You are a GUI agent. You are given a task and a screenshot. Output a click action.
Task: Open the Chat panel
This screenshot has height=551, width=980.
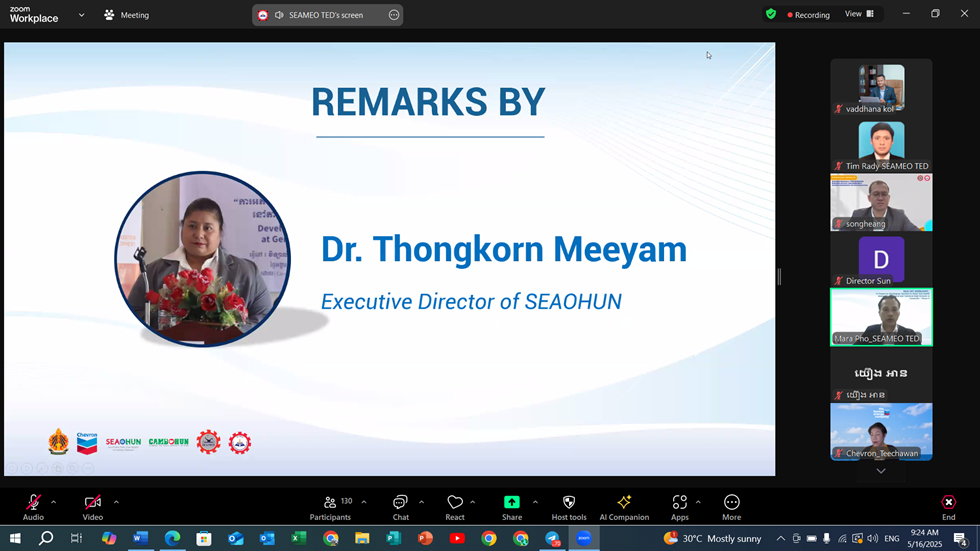[x=400, y=503]
